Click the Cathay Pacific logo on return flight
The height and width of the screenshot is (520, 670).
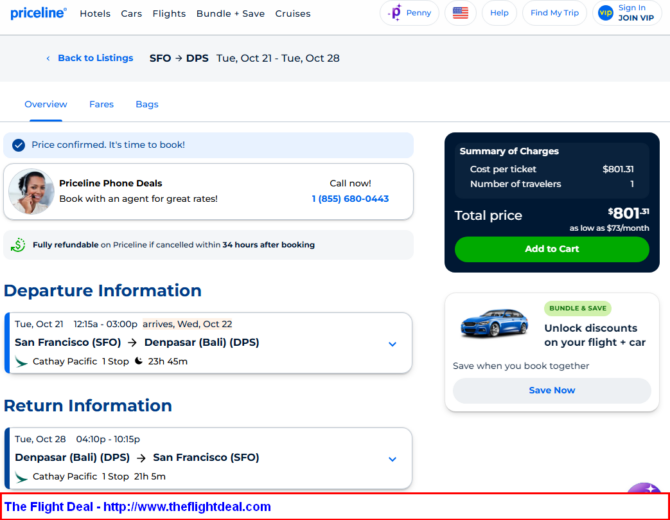pyautogui.click(x=21, y=476)
